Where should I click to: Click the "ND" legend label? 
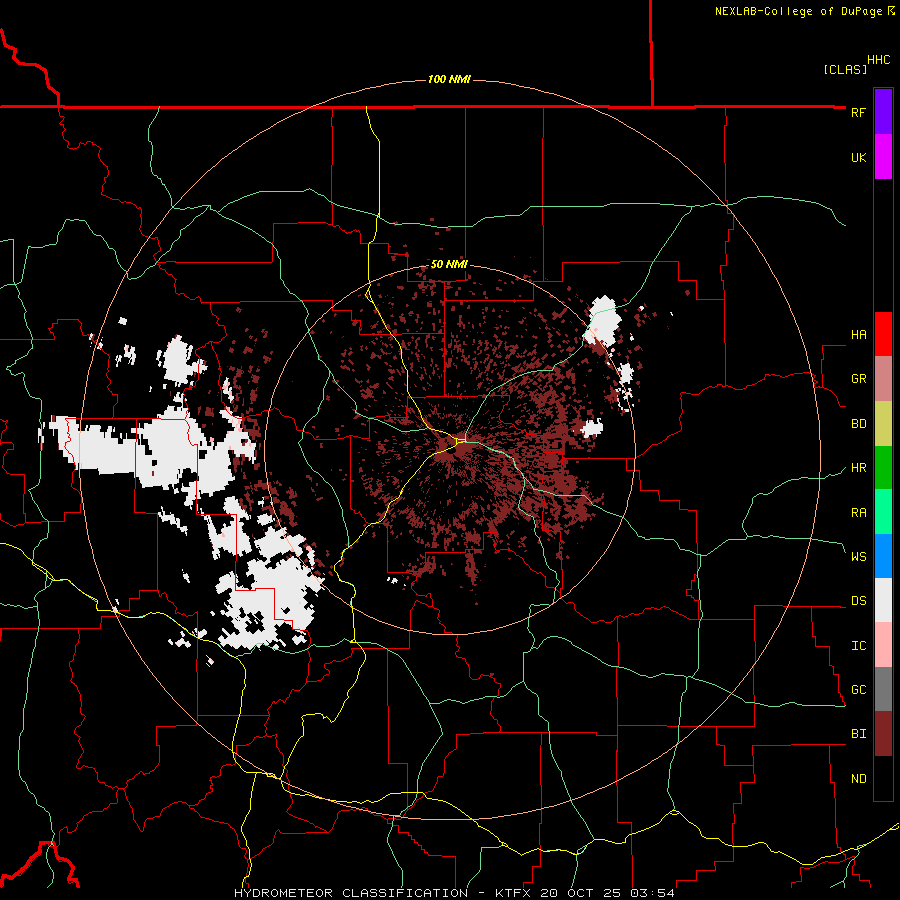(858, 779)
